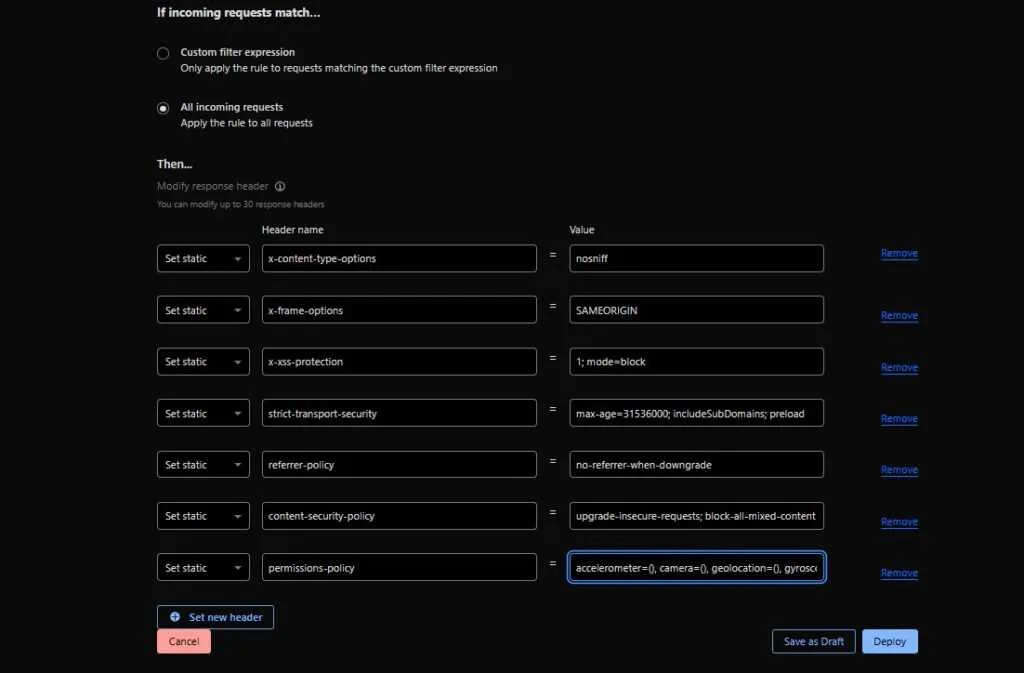The width and height of the screenshot is (1024, 673).
Task: Open Set static dropdown for x-xss-protection row
Action: pyautogui.click(x=203, y=362)
